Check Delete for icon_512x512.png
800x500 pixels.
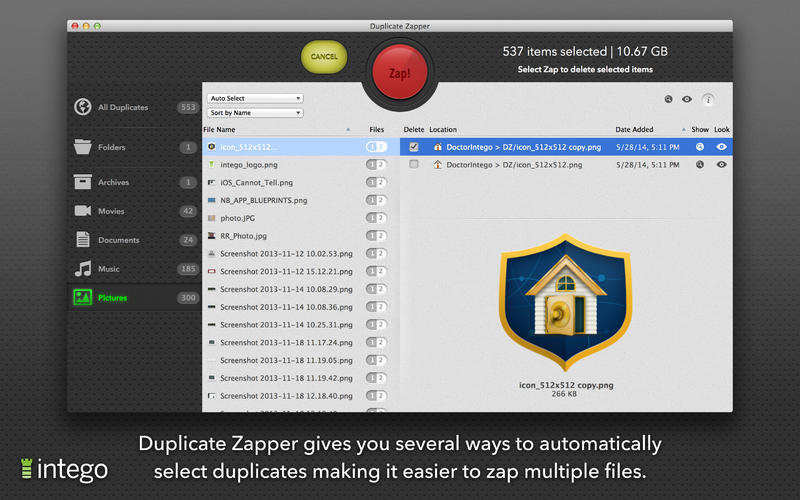[414, 164]
